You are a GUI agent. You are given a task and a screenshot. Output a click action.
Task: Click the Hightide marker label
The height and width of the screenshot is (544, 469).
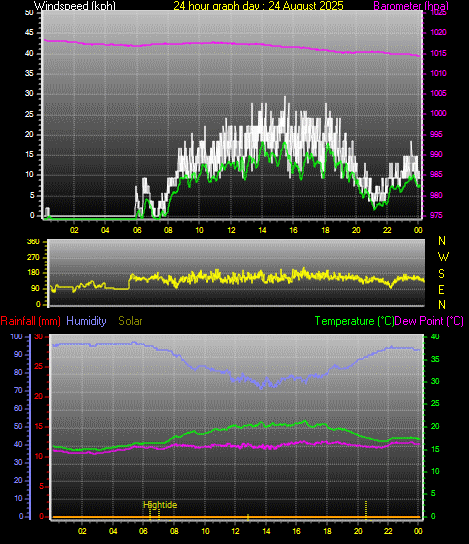point(160,505)
